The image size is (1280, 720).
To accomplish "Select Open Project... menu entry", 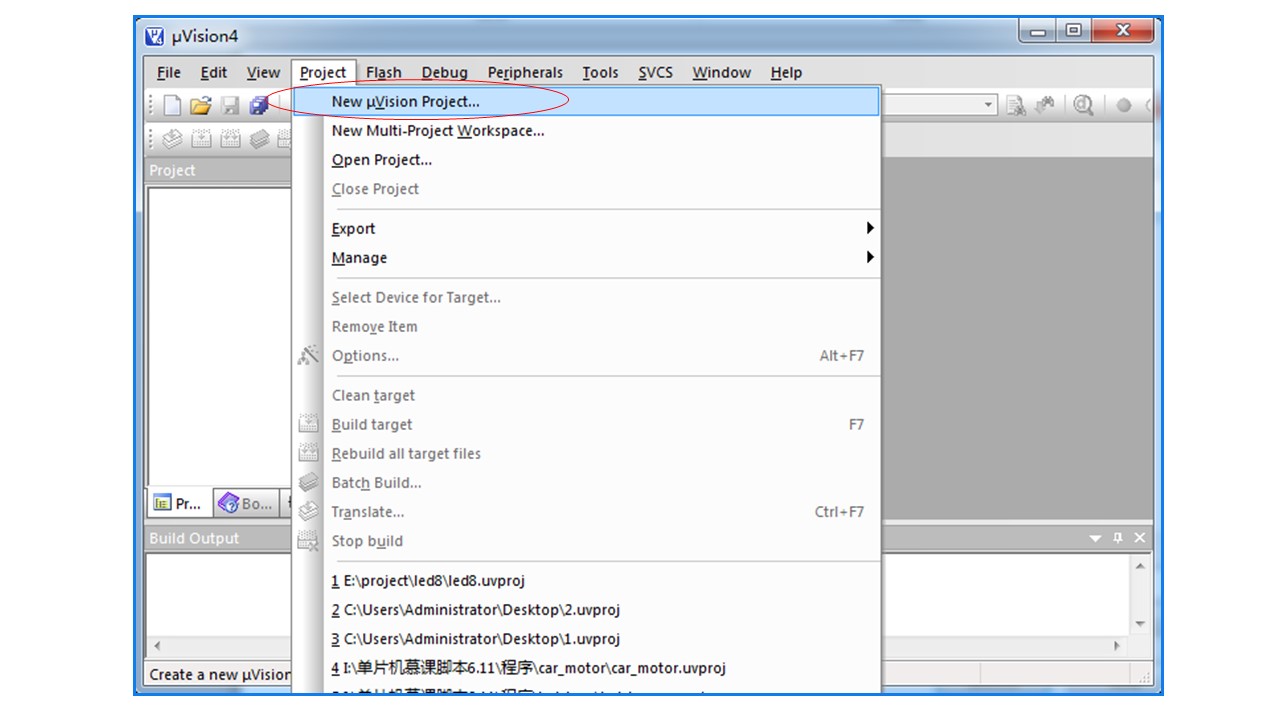I will click(587, 159).
